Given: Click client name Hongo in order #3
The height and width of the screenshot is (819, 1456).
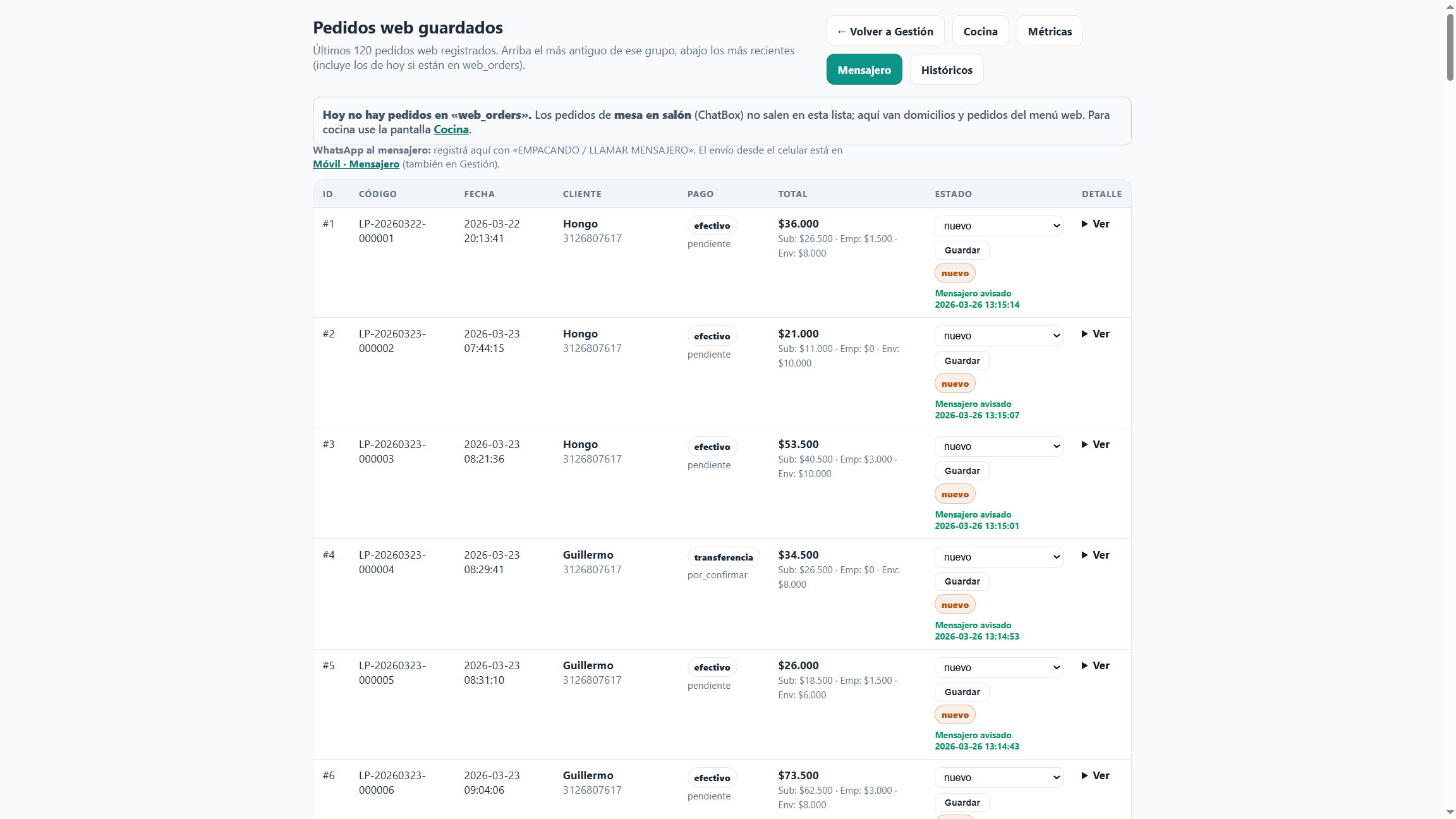Looking at the screenshot, I should click(580, 444).
